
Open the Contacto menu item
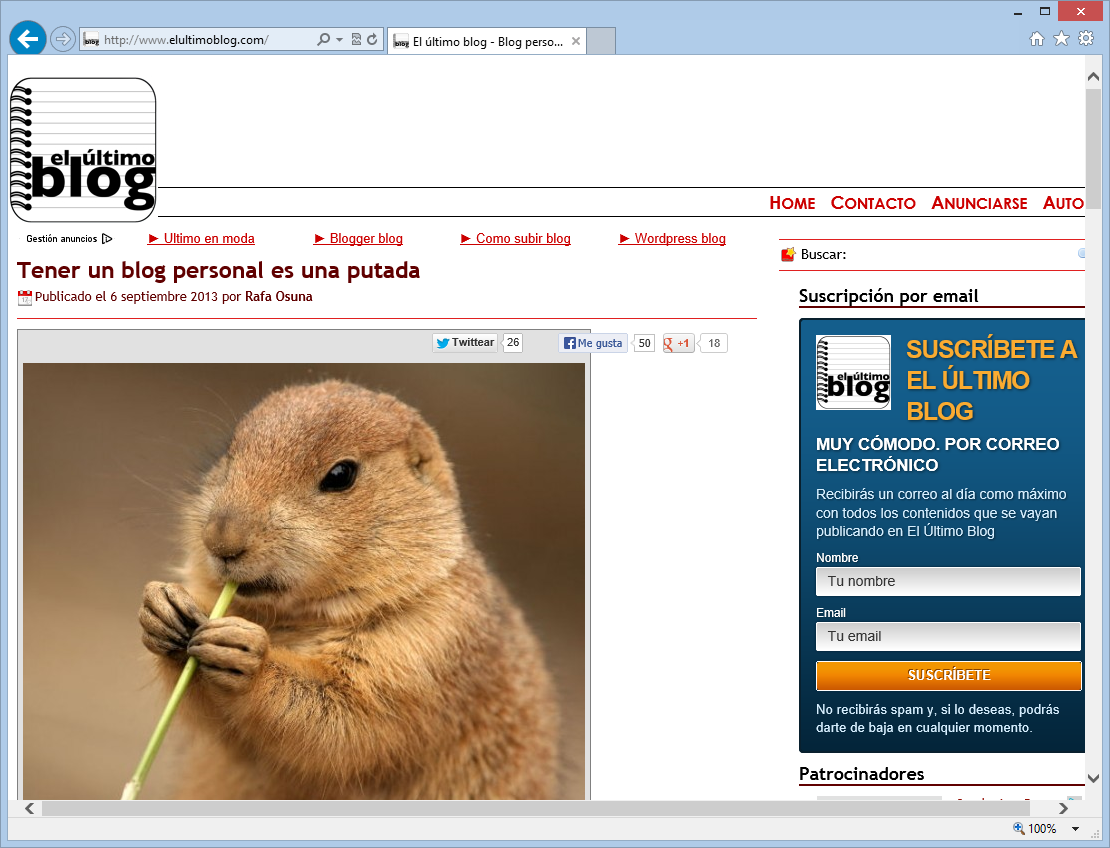(873, 203)
